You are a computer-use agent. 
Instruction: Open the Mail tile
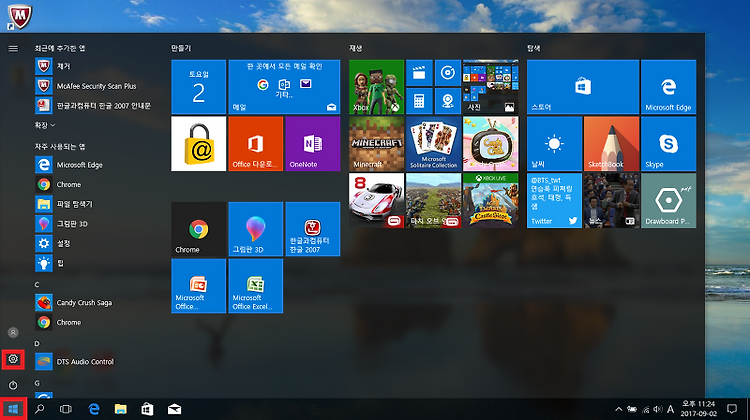pyautogui.click(x=284, y=87)
